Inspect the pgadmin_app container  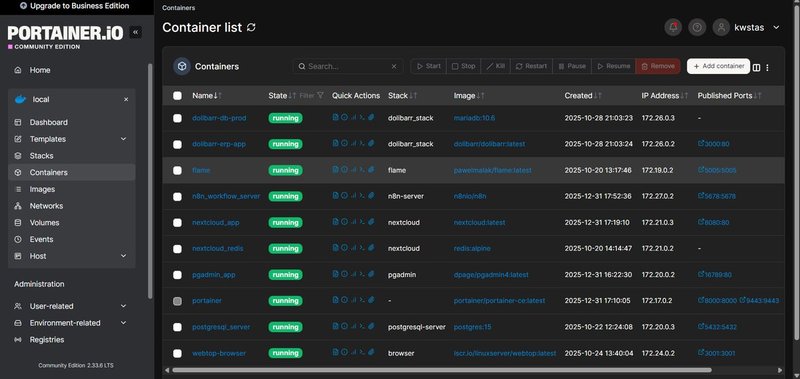(344, 274)
